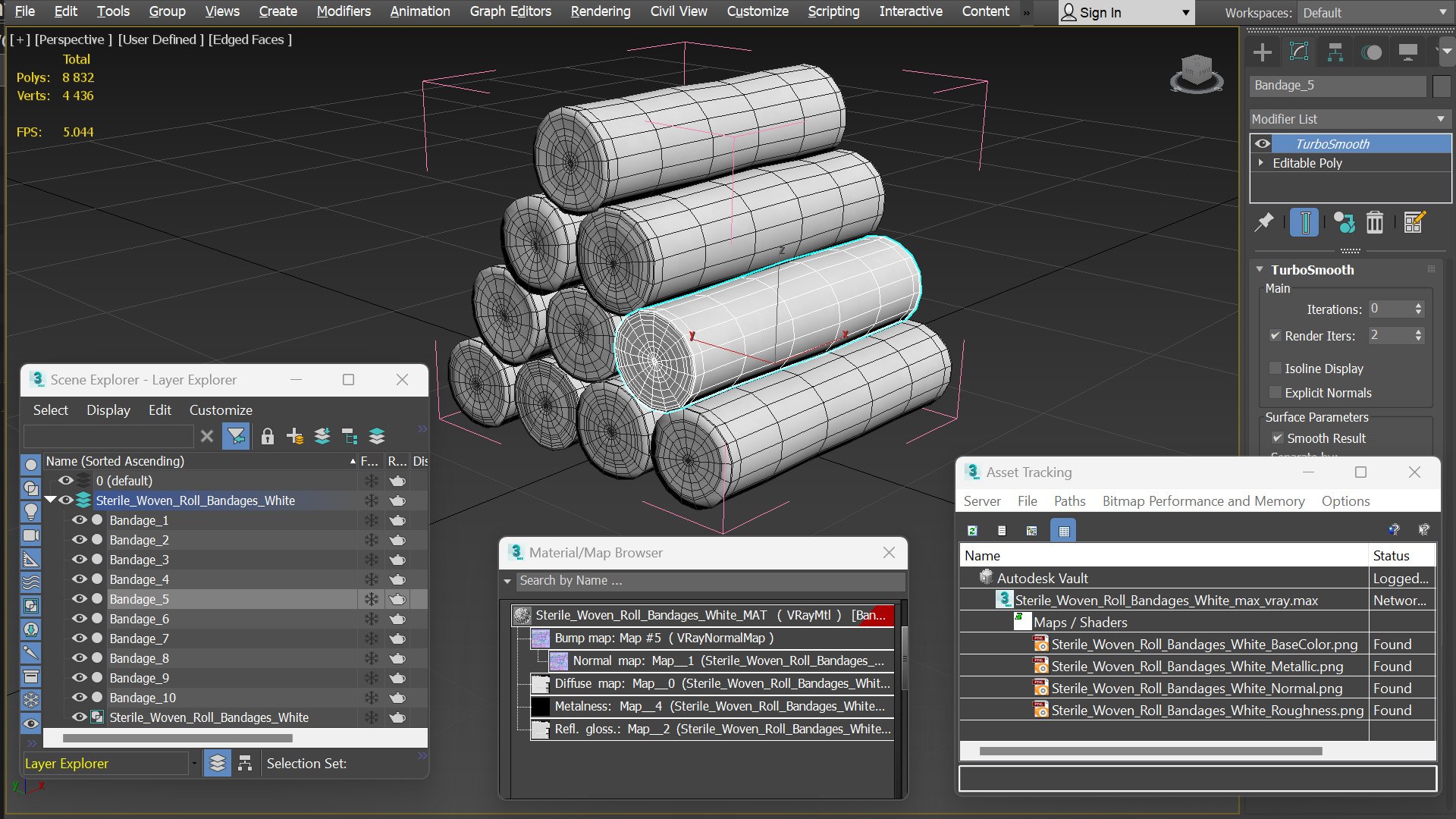Viewport: 1456px width, 819px height.
Task: Open the Modifier List dropdown
Action: (x=1350, y=119)
